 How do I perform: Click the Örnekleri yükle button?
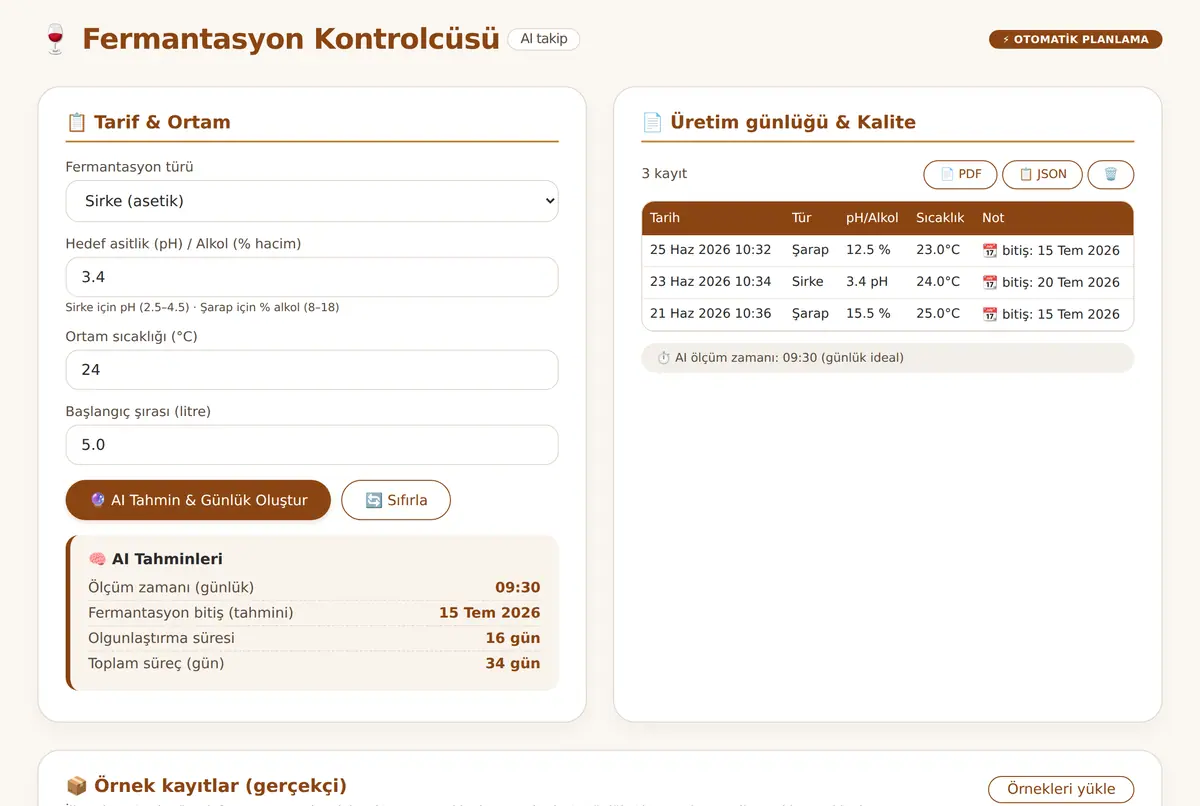click(1061, 789)
